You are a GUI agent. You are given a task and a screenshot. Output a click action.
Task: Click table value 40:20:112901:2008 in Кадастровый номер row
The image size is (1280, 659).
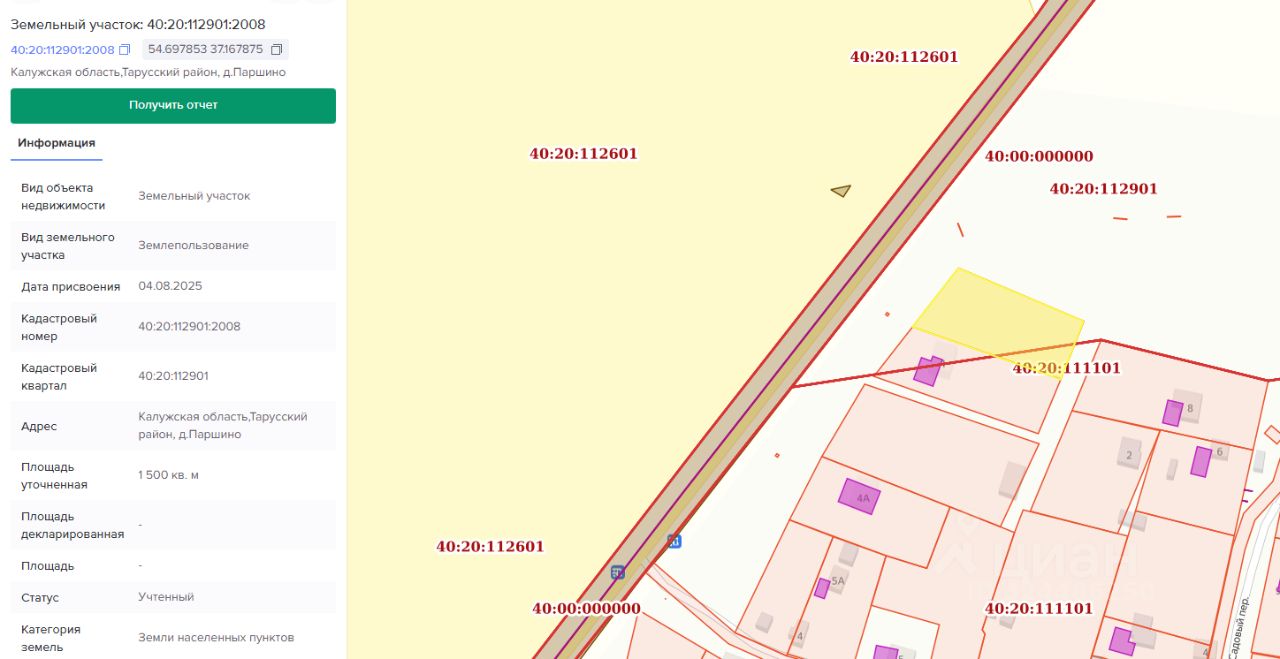tap(189, 326)
